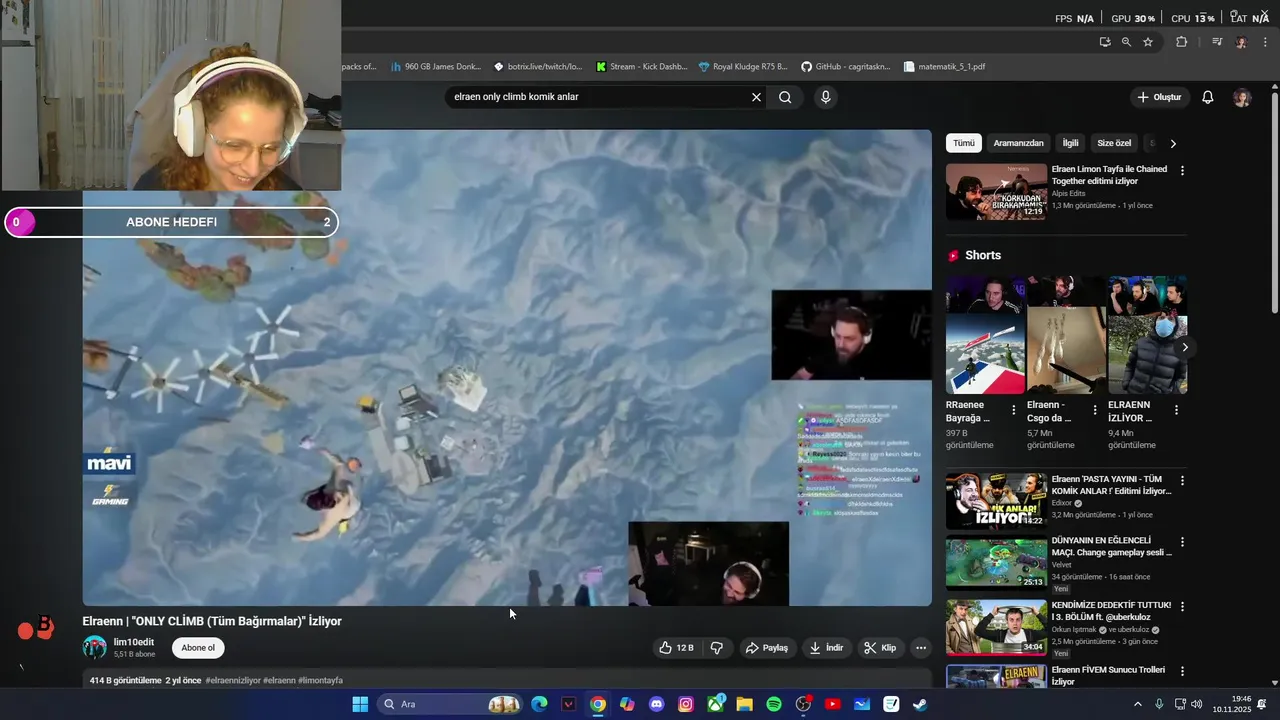Open options for Elraenn Csgo short
This screenshot has height=720, width=1280.
(x=1095, y=410)
